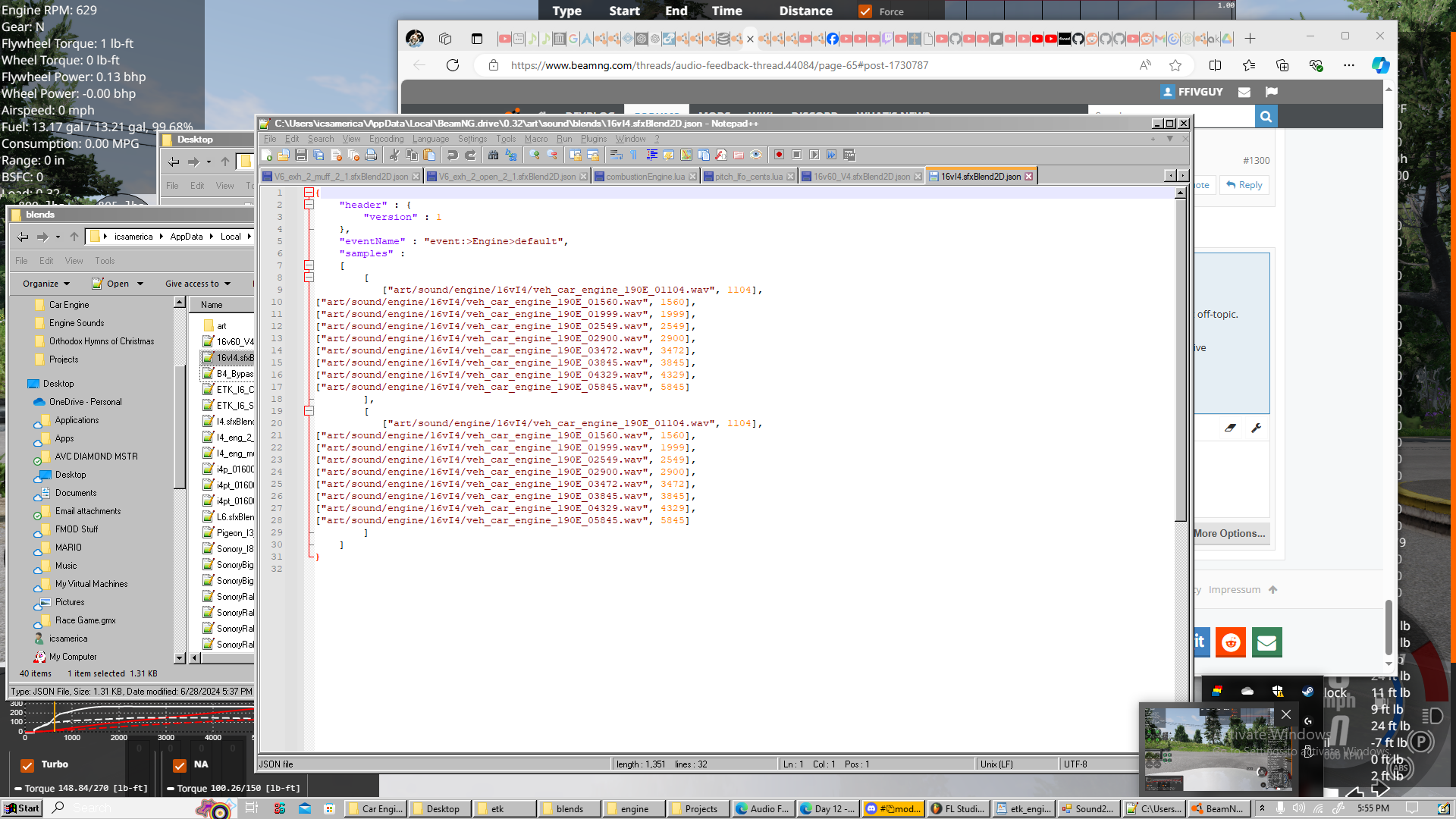Click the browser address bar URL
The width and height of the screenshot is (1456, 819).
719,65
